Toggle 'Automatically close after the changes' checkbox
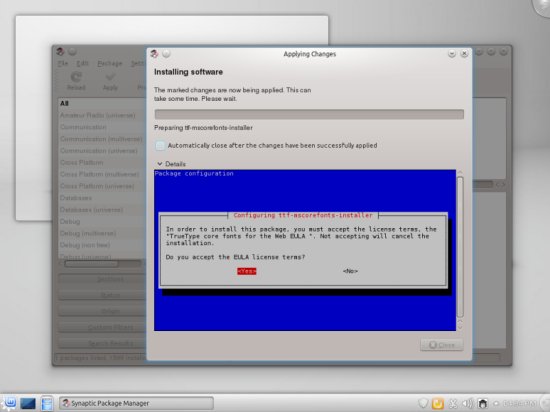Viewport: 550px width, 412px height. (x=160, y=146)
